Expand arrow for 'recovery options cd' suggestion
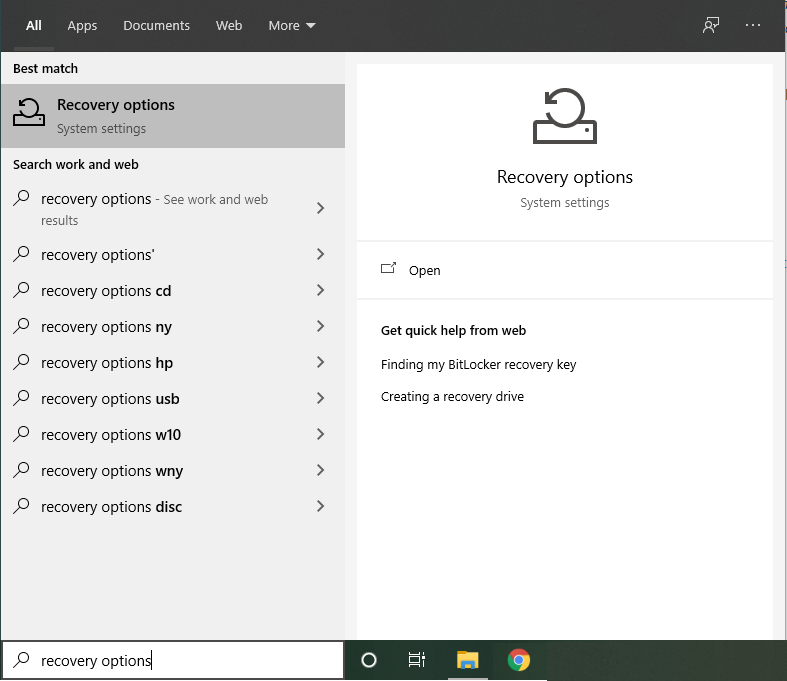This screenshot has width=787, height=681. [320, 291]
